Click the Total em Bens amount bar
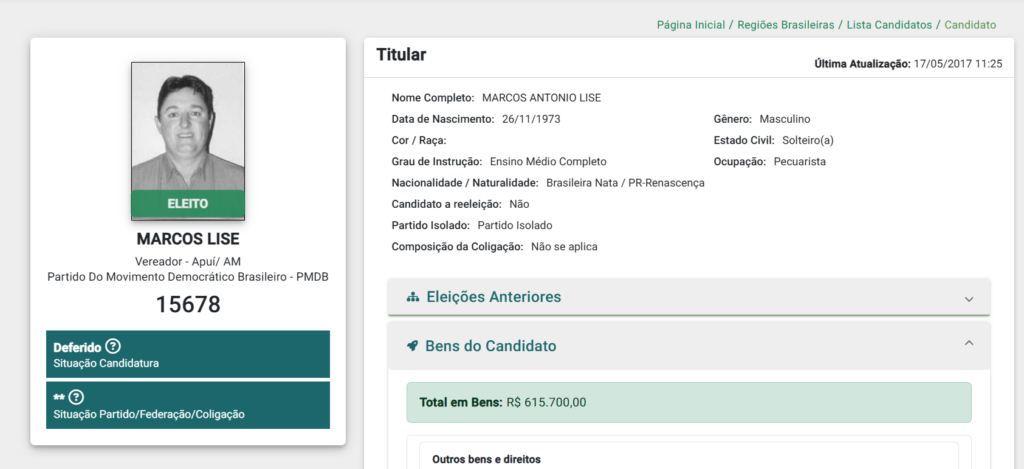This screenshot has height=469, width=1024. [689, 402]
